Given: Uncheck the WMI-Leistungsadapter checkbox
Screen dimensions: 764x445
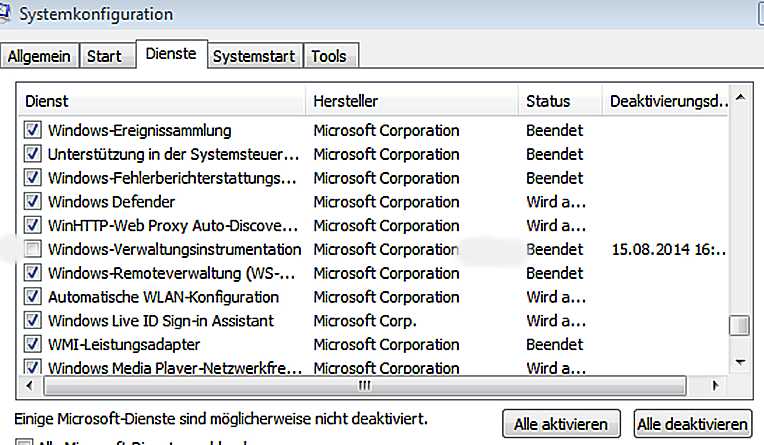Looking at the screenshot, I should [32, 345].
